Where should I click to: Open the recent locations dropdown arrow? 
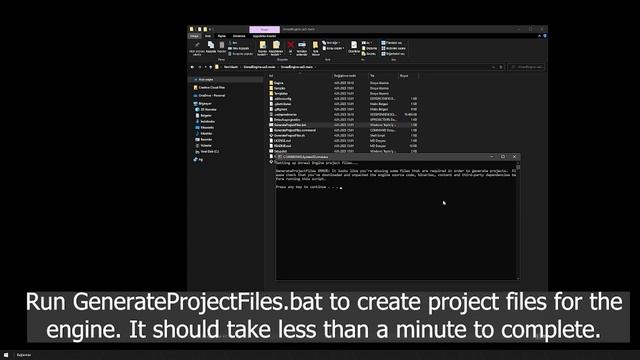(x=205, y=67)
